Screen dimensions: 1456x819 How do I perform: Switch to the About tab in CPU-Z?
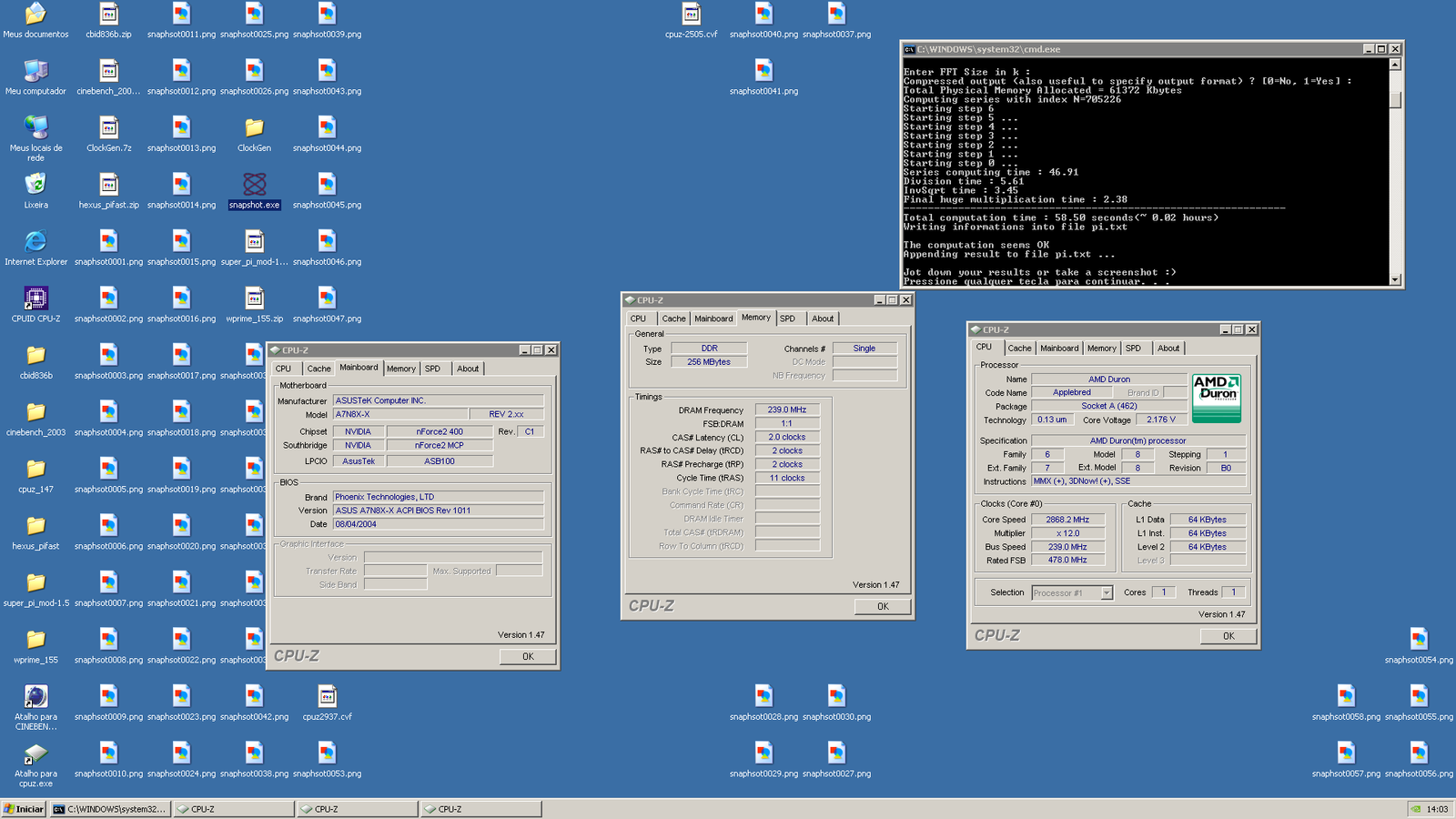click(x=1169, y=348)
